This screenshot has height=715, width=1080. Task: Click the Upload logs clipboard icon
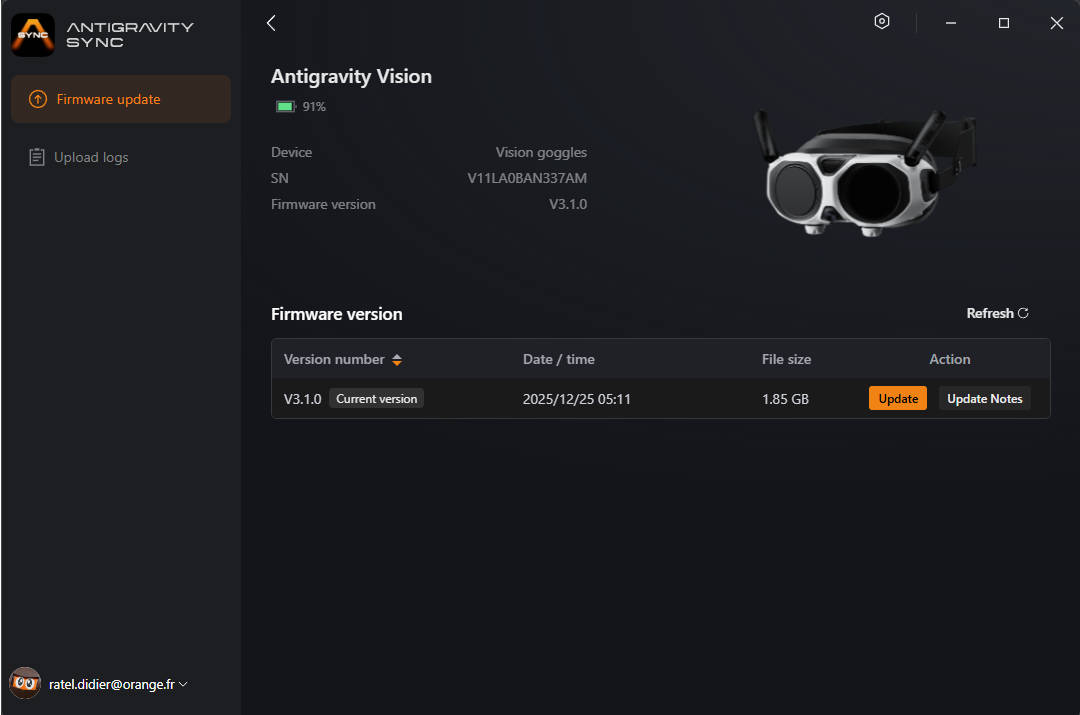[37, 157]
